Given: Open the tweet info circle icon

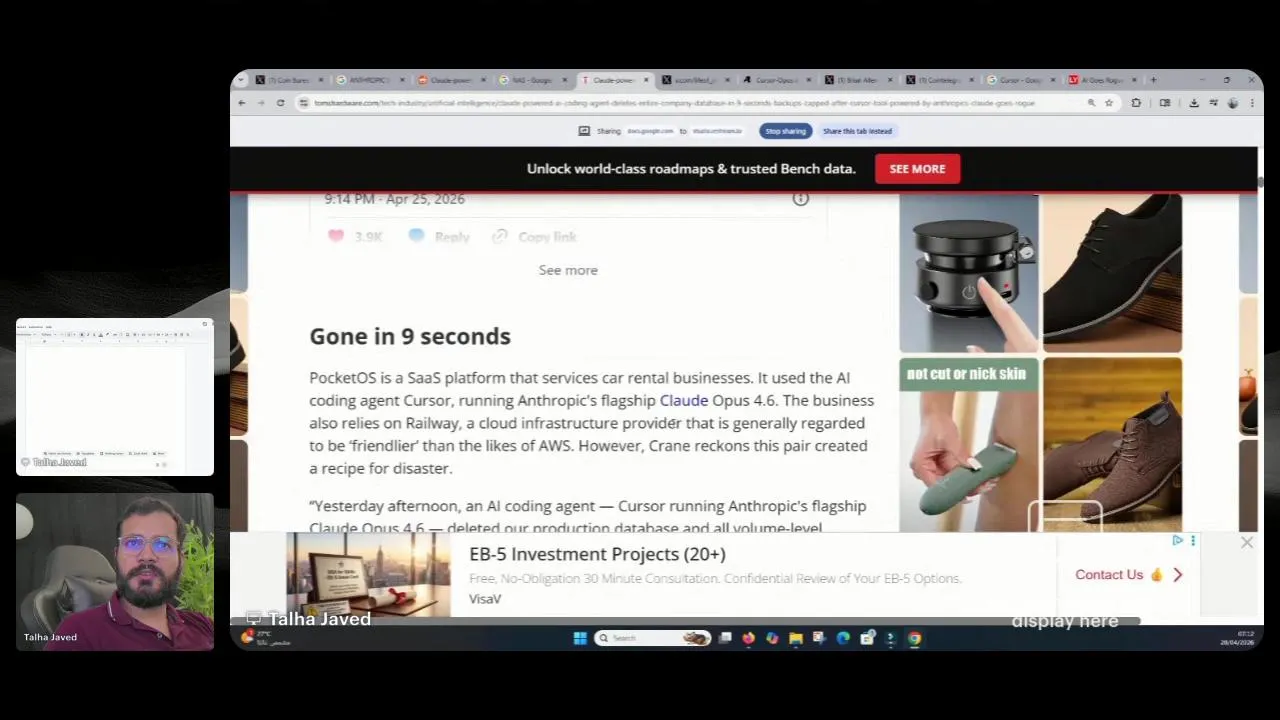Looking at the screenshot, I should tap(800, 198).
